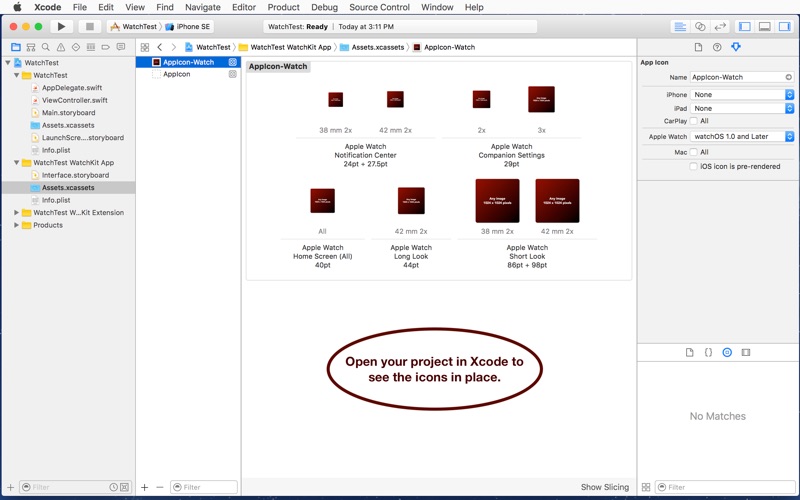Open the Apple Watch watchOS version dropdown
800x500 pixels.
click(x=742, y=137)
